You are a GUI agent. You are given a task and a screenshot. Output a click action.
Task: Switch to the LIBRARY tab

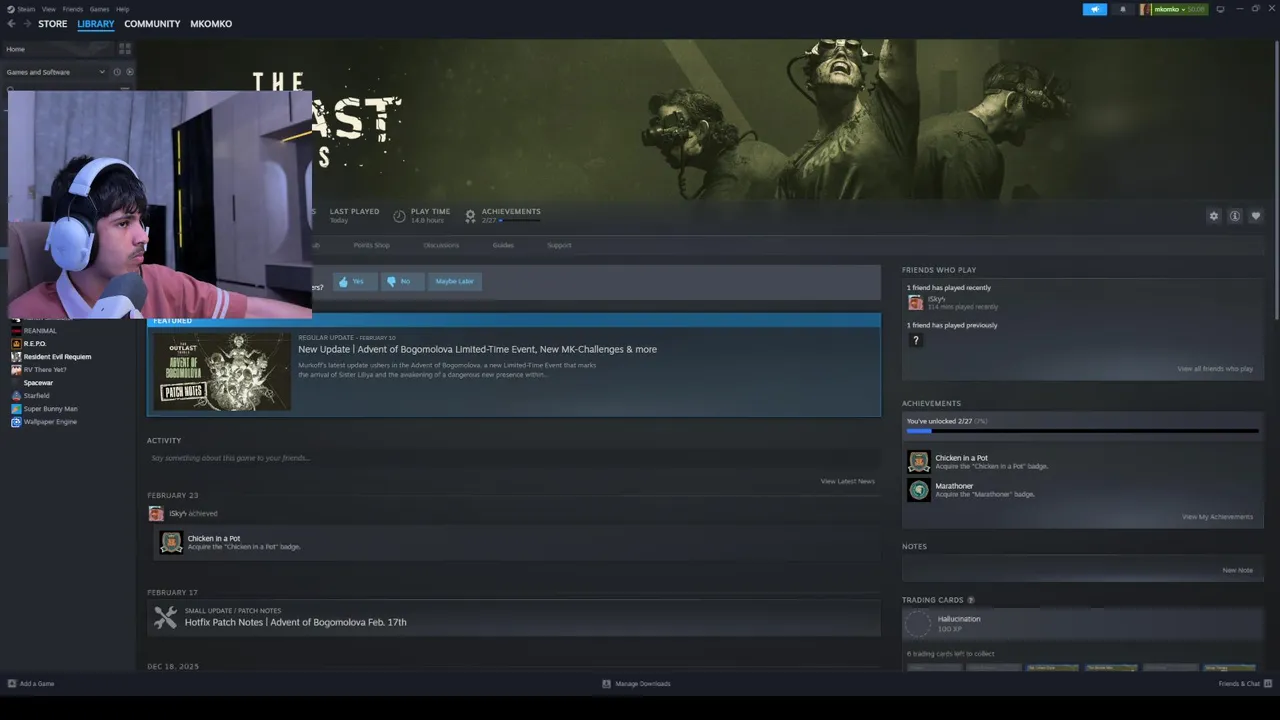96,24
